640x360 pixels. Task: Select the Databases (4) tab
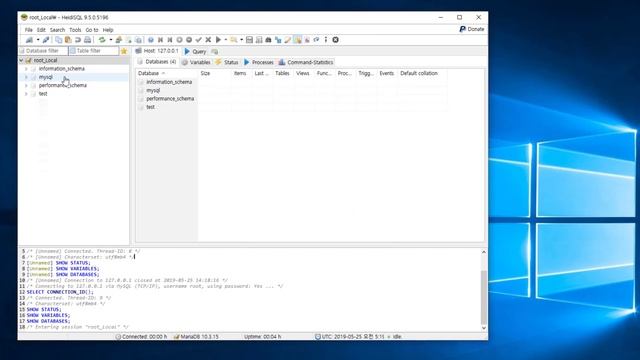(x=157, y=62)
